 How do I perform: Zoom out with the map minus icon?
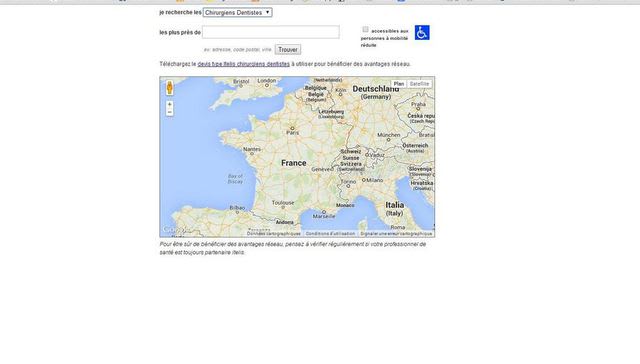click(x=169, y=112)
